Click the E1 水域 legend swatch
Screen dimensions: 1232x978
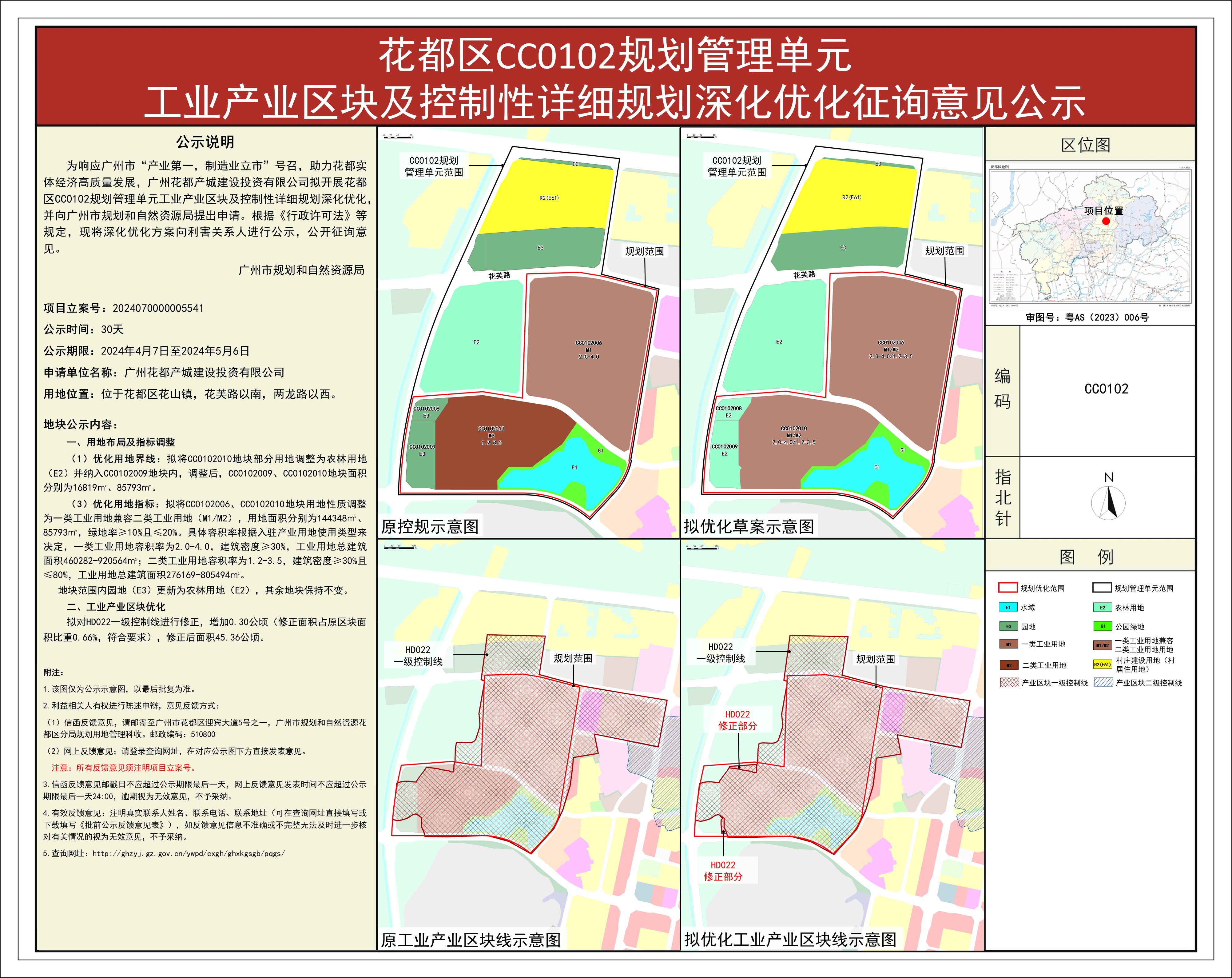1008,607
